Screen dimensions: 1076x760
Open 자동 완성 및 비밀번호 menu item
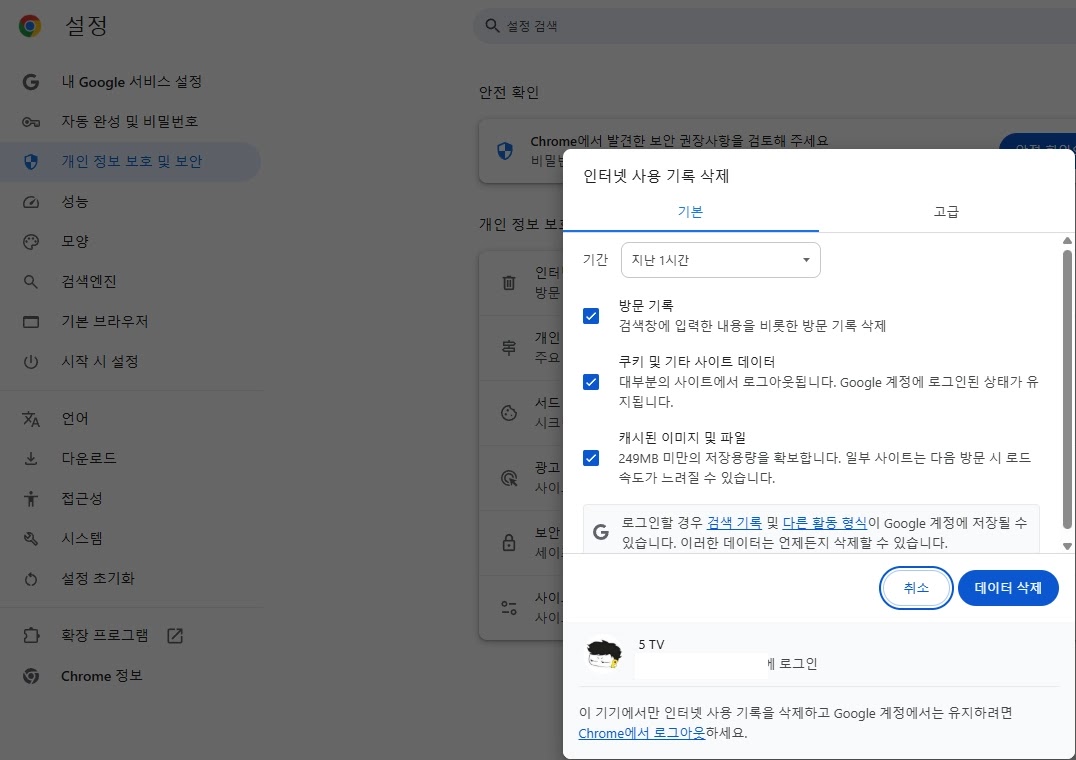pos(130,122)
